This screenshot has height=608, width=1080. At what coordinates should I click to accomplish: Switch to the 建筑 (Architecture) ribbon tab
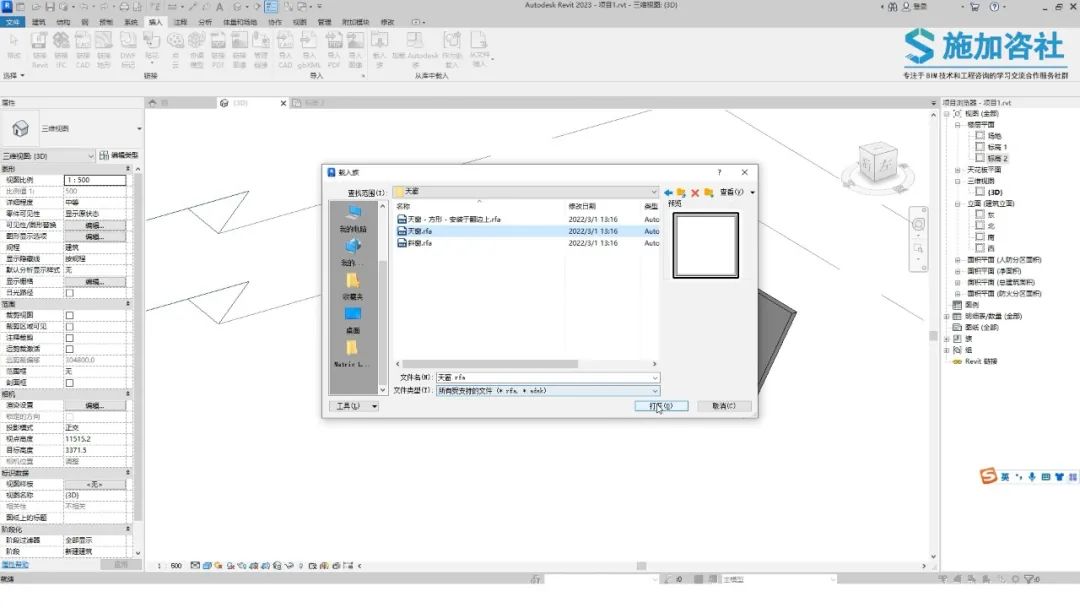(x=39, y=22)
